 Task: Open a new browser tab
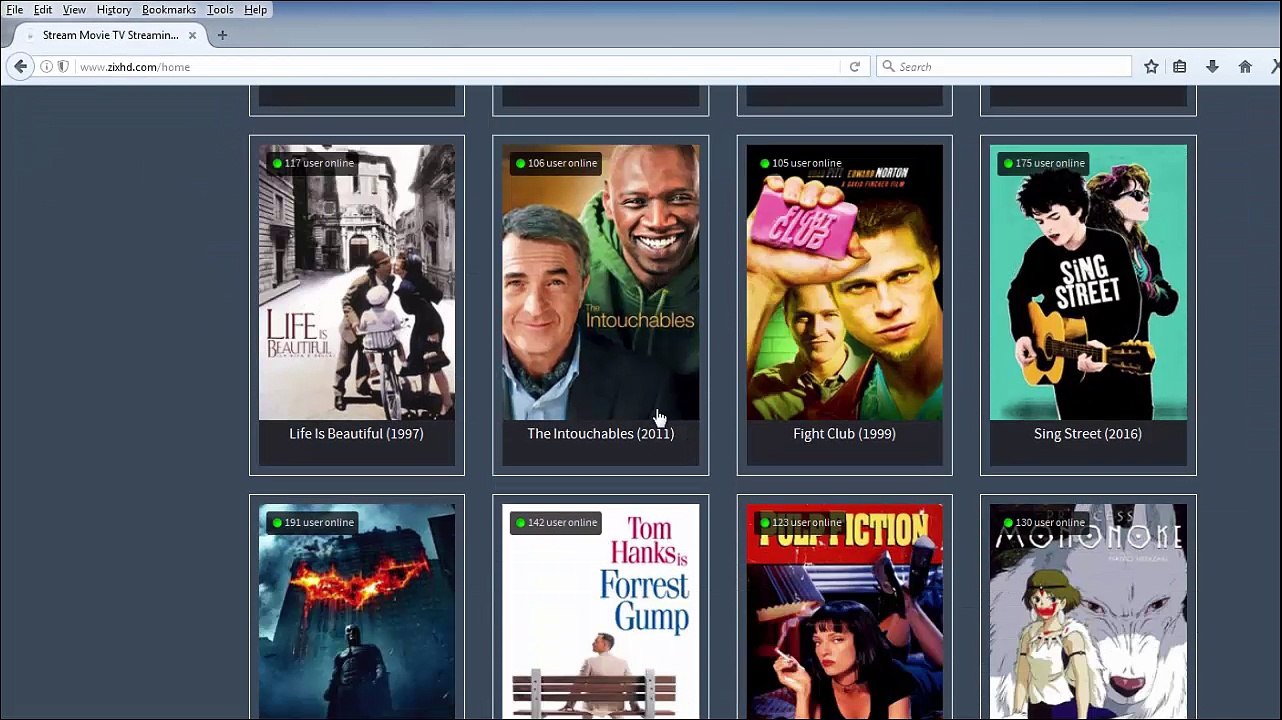222,35
